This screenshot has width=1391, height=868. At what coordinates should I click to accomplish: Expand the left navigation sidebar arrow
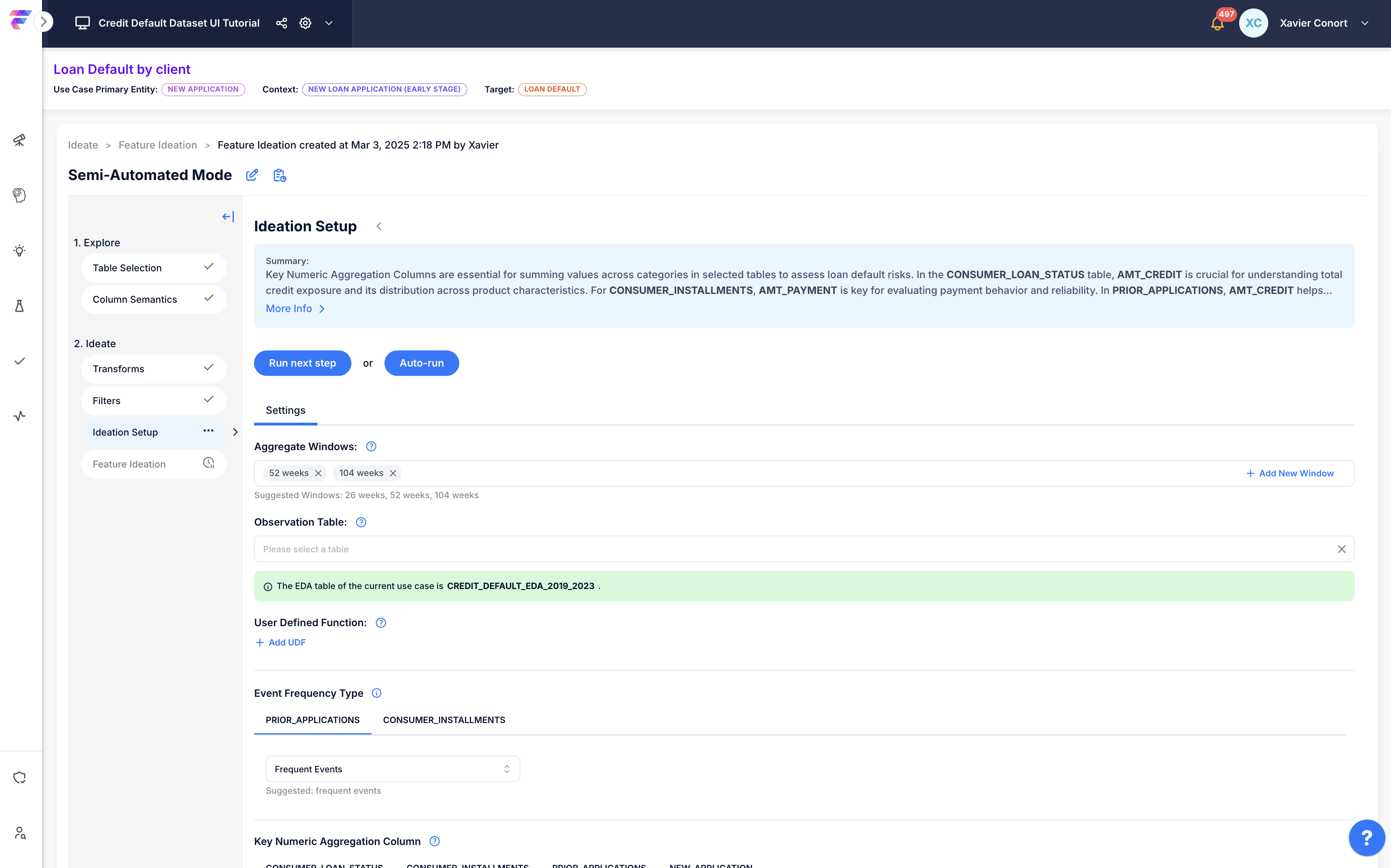tap(44, 22)
